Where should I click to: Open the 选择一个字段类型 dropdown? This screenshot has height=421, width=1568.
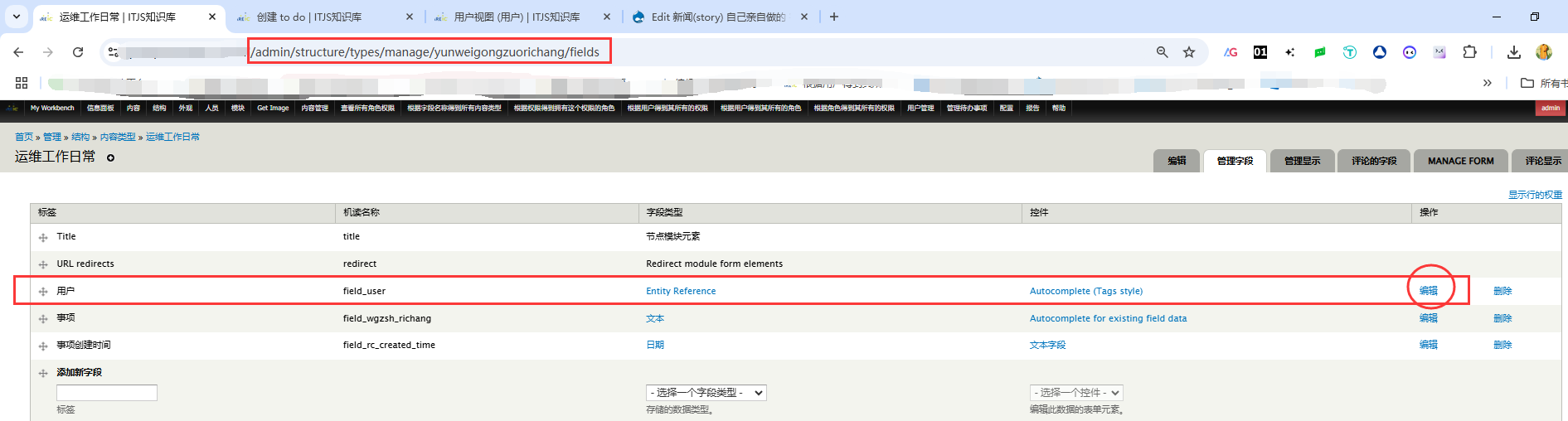point(706,393)
